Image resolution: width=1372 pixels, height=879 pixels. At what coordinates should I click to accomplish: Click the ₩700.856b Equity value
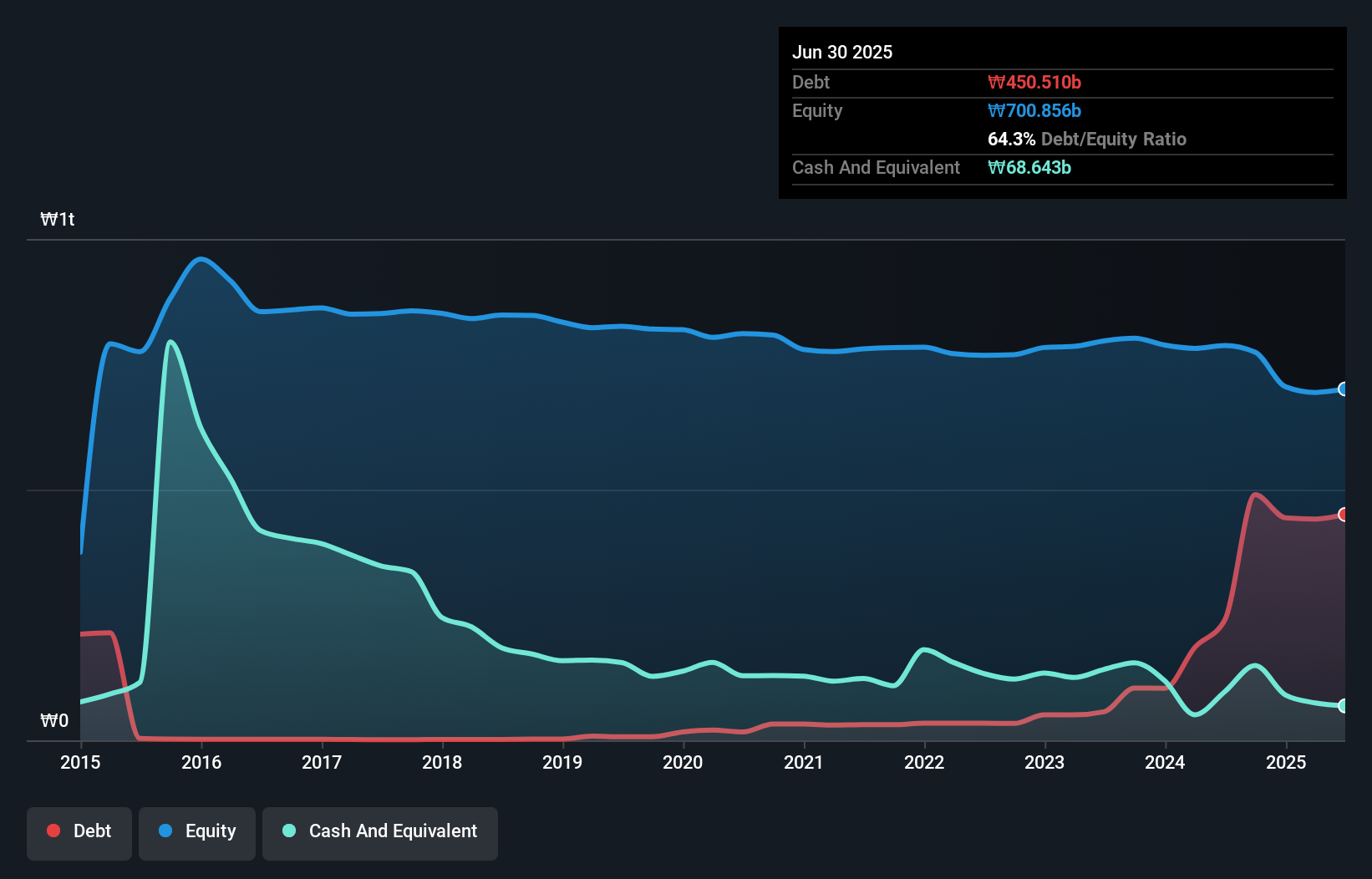pos(1034,110)
